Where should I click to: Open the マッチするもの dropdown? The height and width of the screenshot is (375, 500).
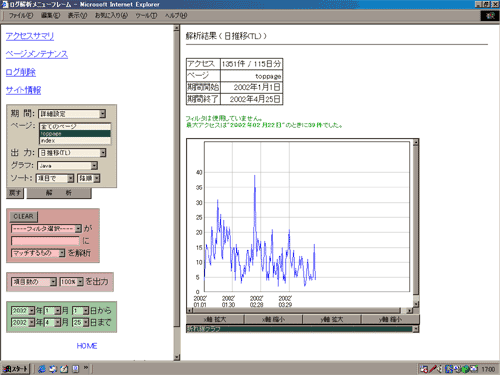38,253
